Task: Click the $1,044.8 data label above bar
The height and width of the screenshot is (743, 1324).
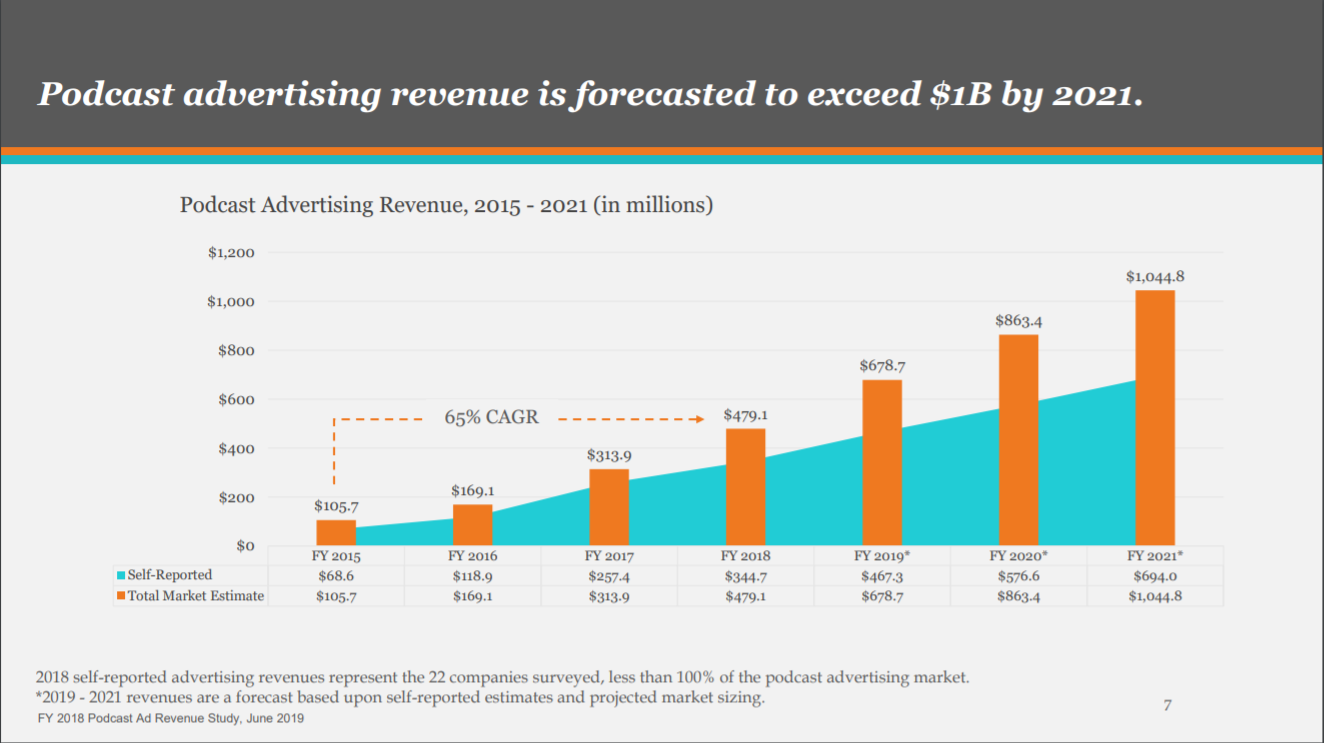Action: click(1155, 276)
